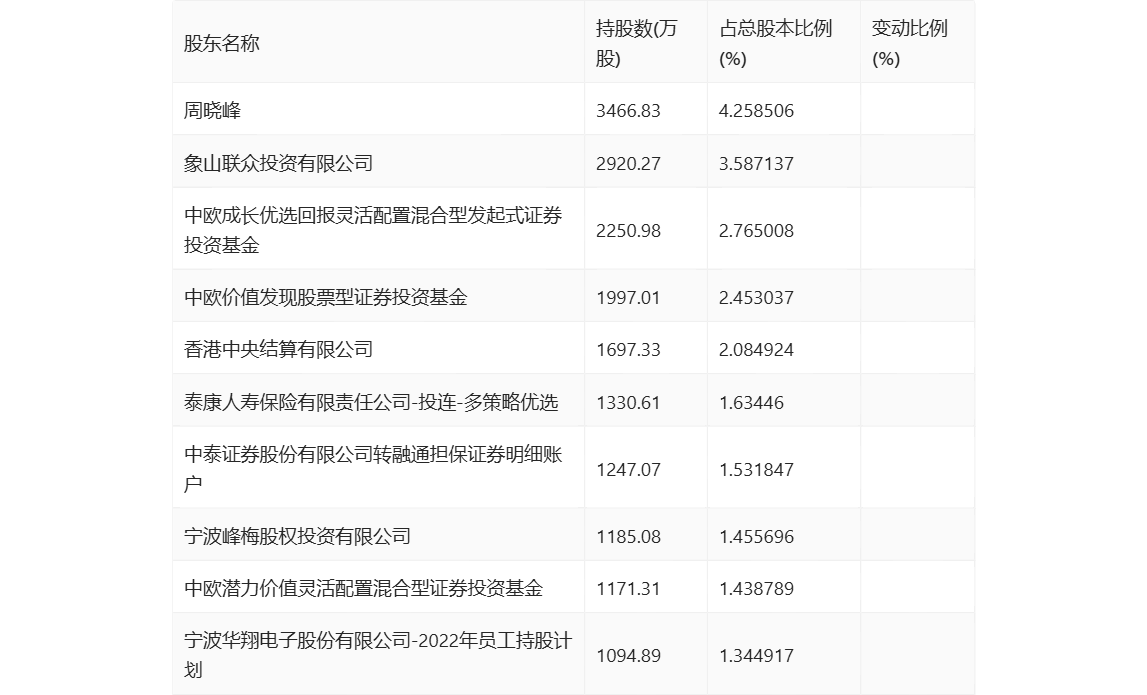
Task: Select shareholder 宁波峰梅股权投资有限公司
Action: (297, 536)
